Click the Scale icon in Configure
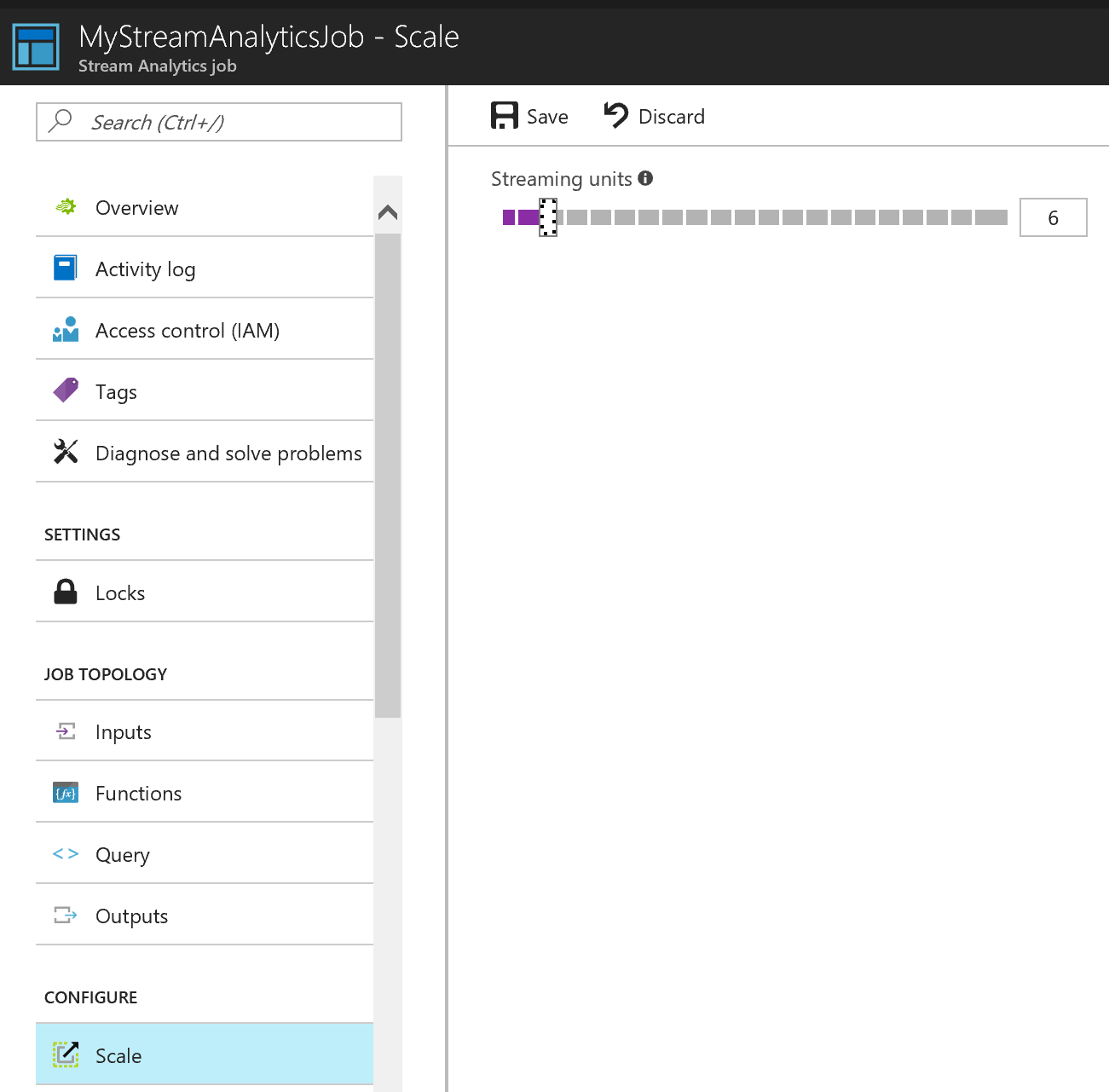1109x1092 pixels. [66, 1054]
